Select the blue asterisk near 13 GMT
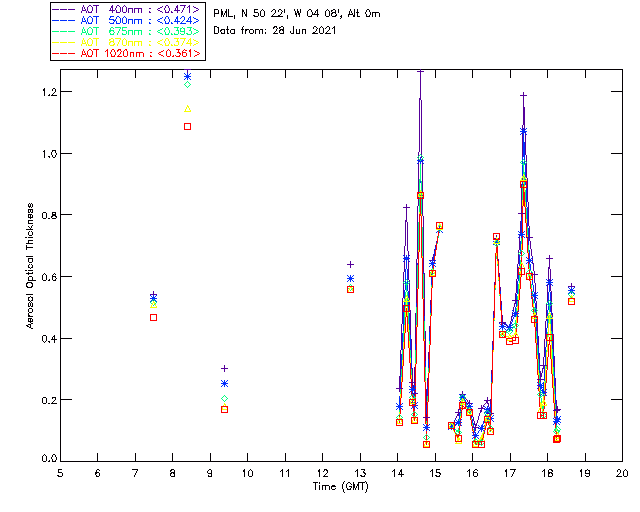The image size is (640, 512). coord(350,278)
